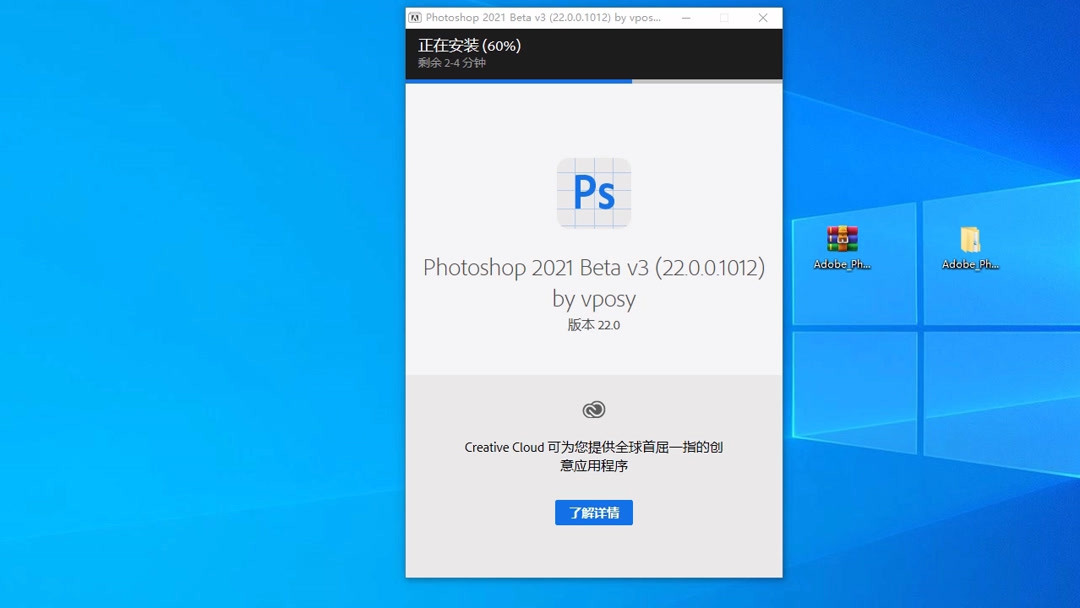Click the Creative Cloud description text

[594, 456]
